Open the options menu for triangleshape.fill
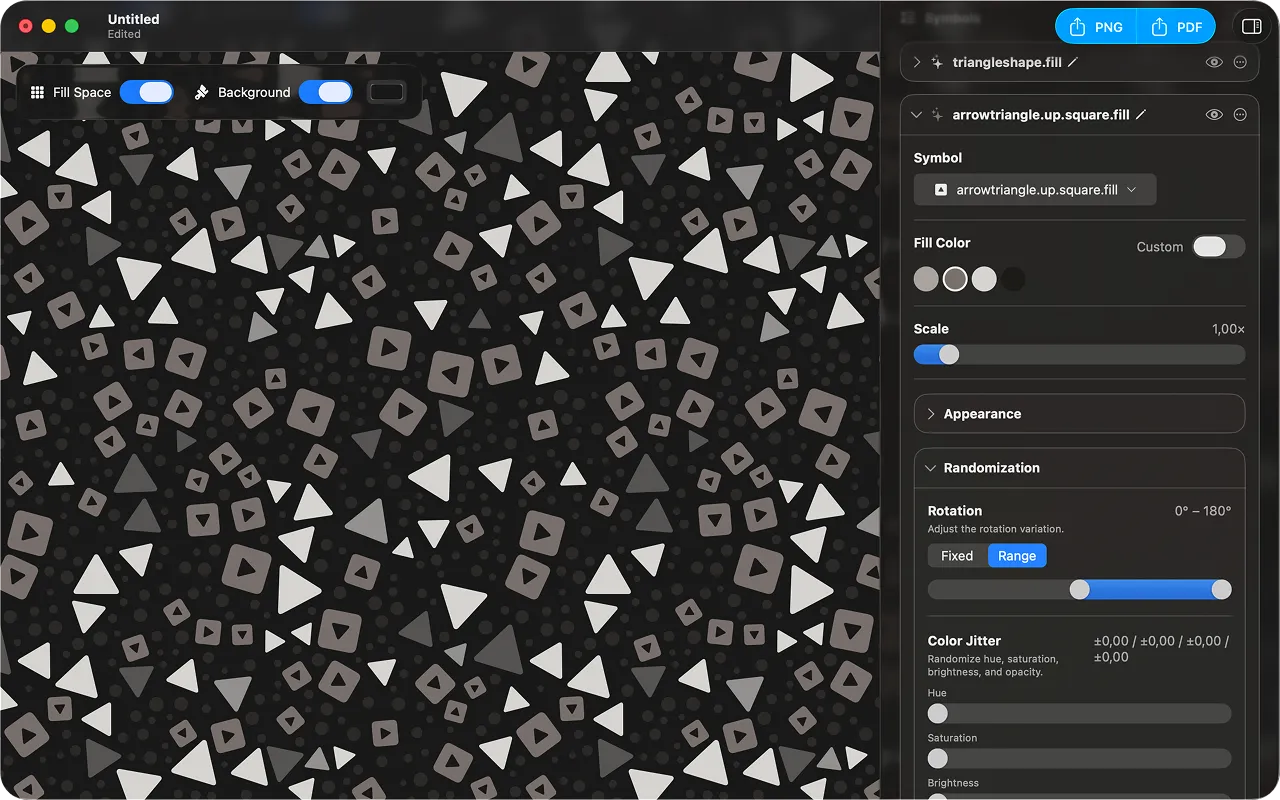This screenshot has width=1280, height=800. pyautogui.click(x=1240, y=62)
